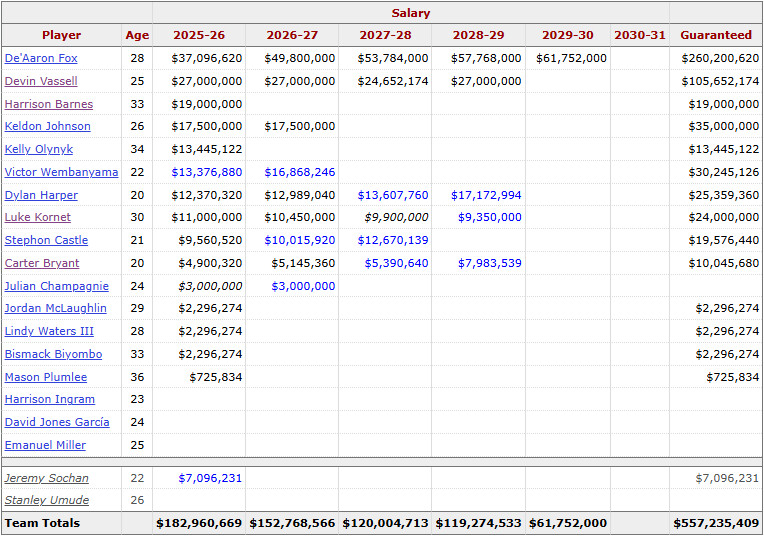
Task: Click Dylan Harper's $17,172,994 option value
Action: click(x=486, y=195)
